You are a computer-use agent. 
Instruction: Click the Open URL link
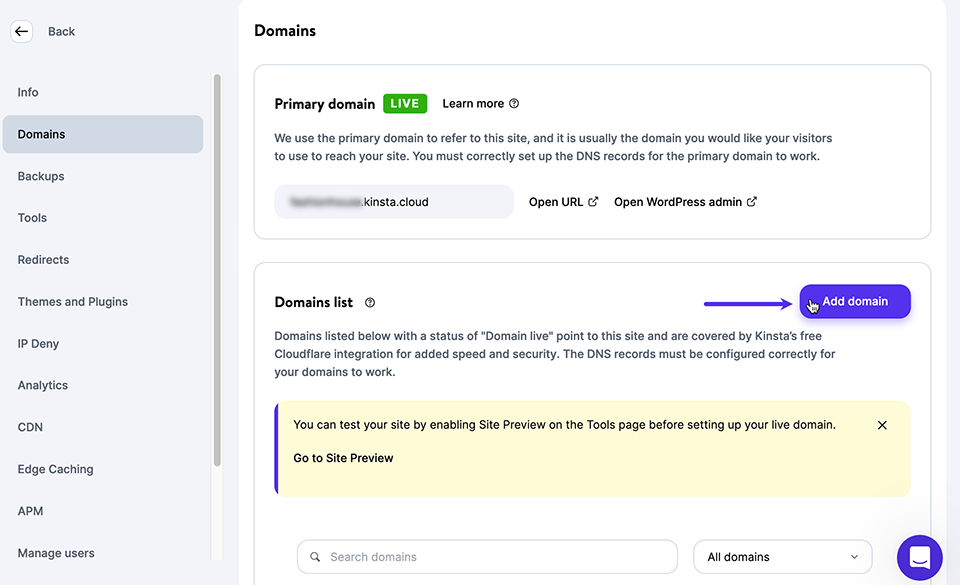[563, 202]
